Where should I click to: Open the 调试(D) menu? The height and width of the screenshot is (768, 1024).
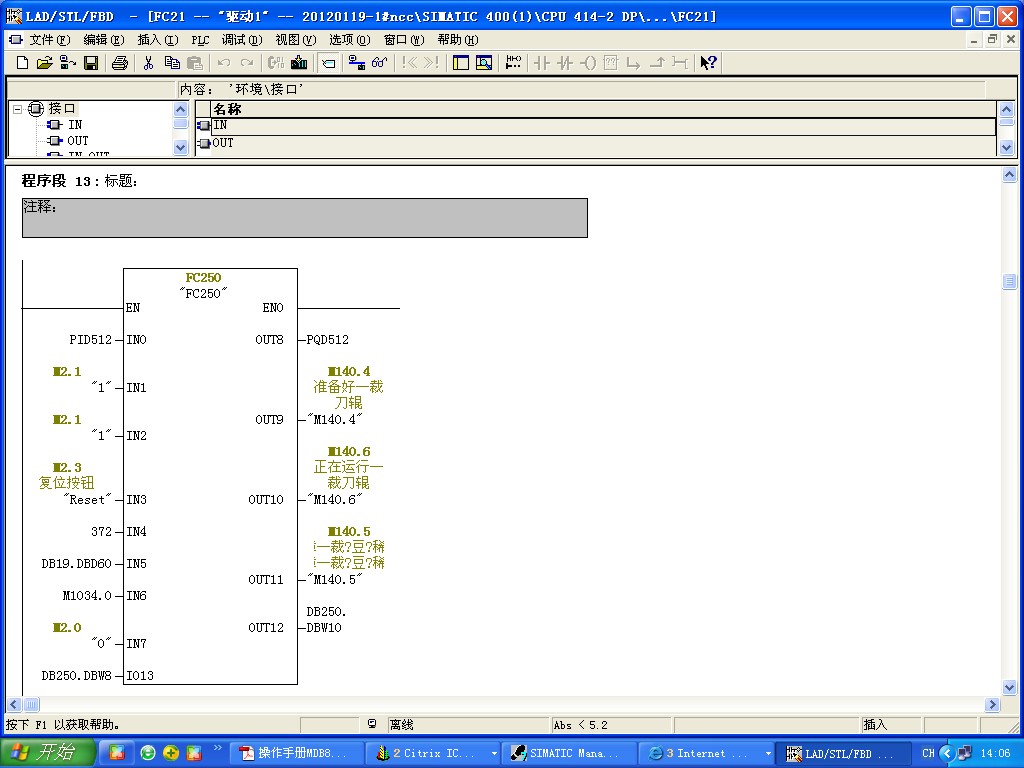(242, 40)
